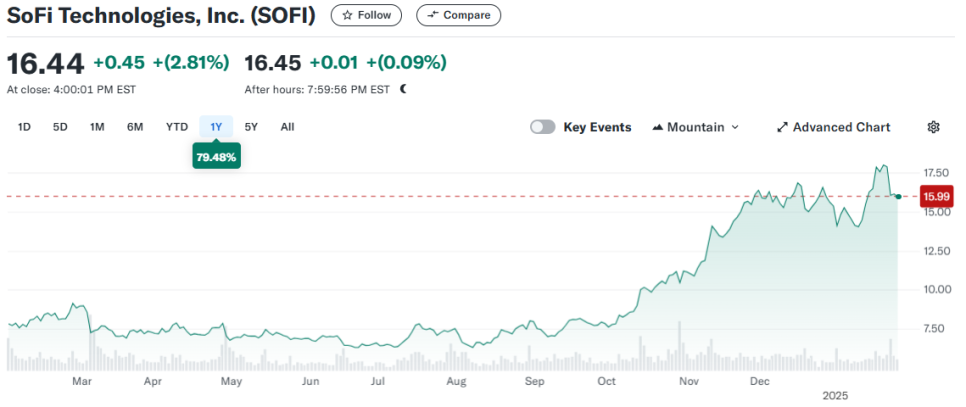Open the Mountain chart type dropdown

click(696, 127)
